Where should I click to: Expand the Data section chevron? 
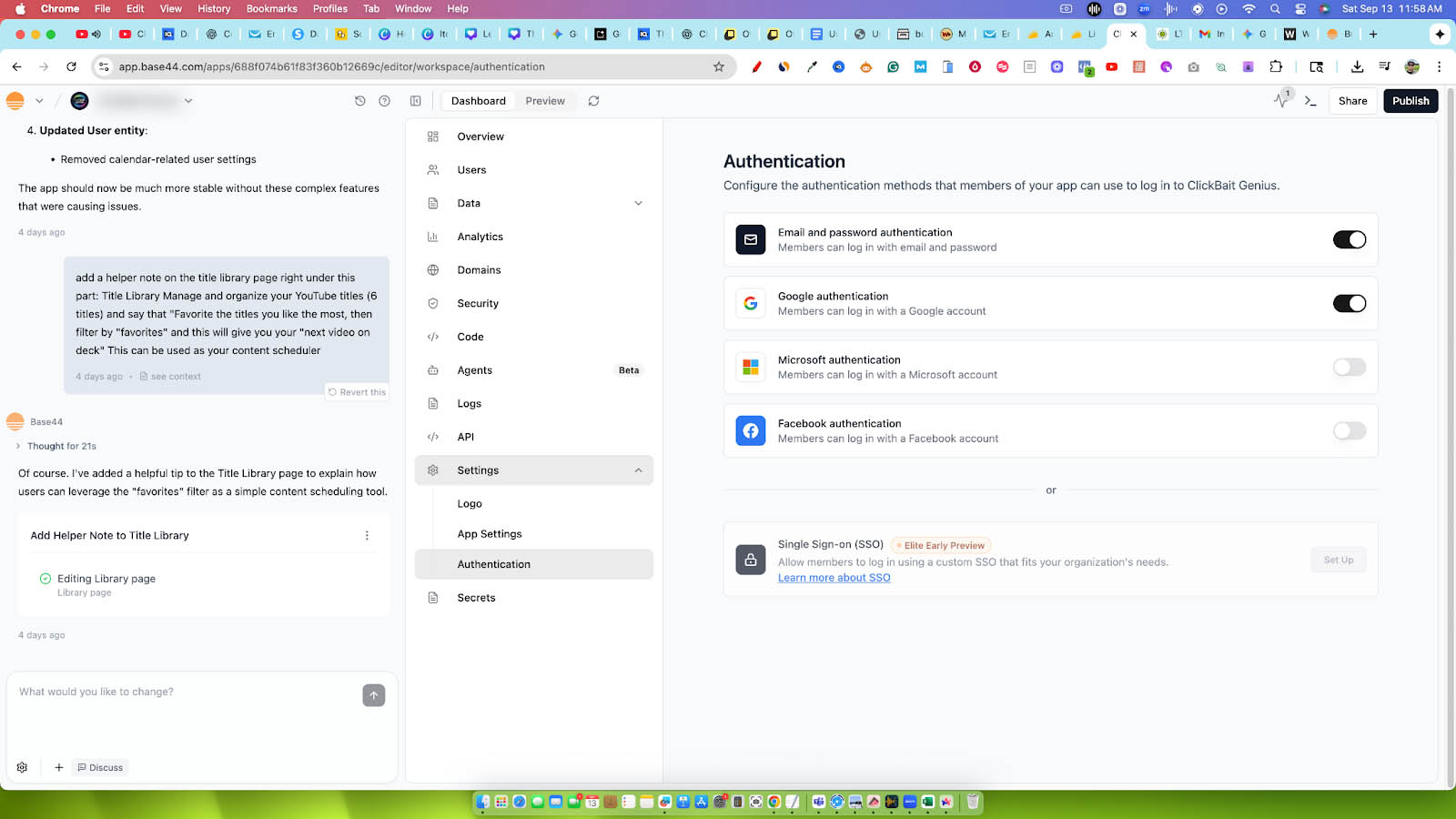point(638,203)
